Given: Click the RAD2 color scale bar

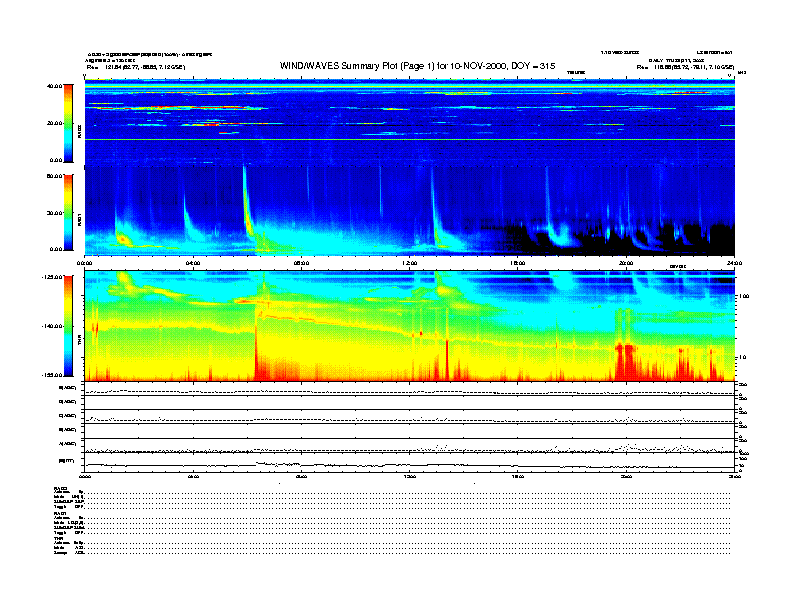Looking at the screenshot, I should coord(68,123).
